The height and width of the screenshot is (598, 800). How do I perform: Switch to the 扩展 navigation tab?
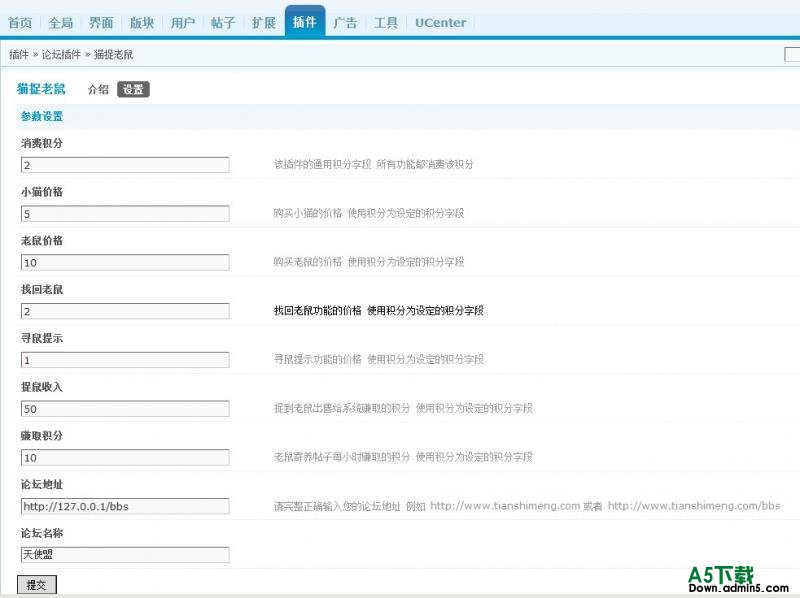pos(264,23)
